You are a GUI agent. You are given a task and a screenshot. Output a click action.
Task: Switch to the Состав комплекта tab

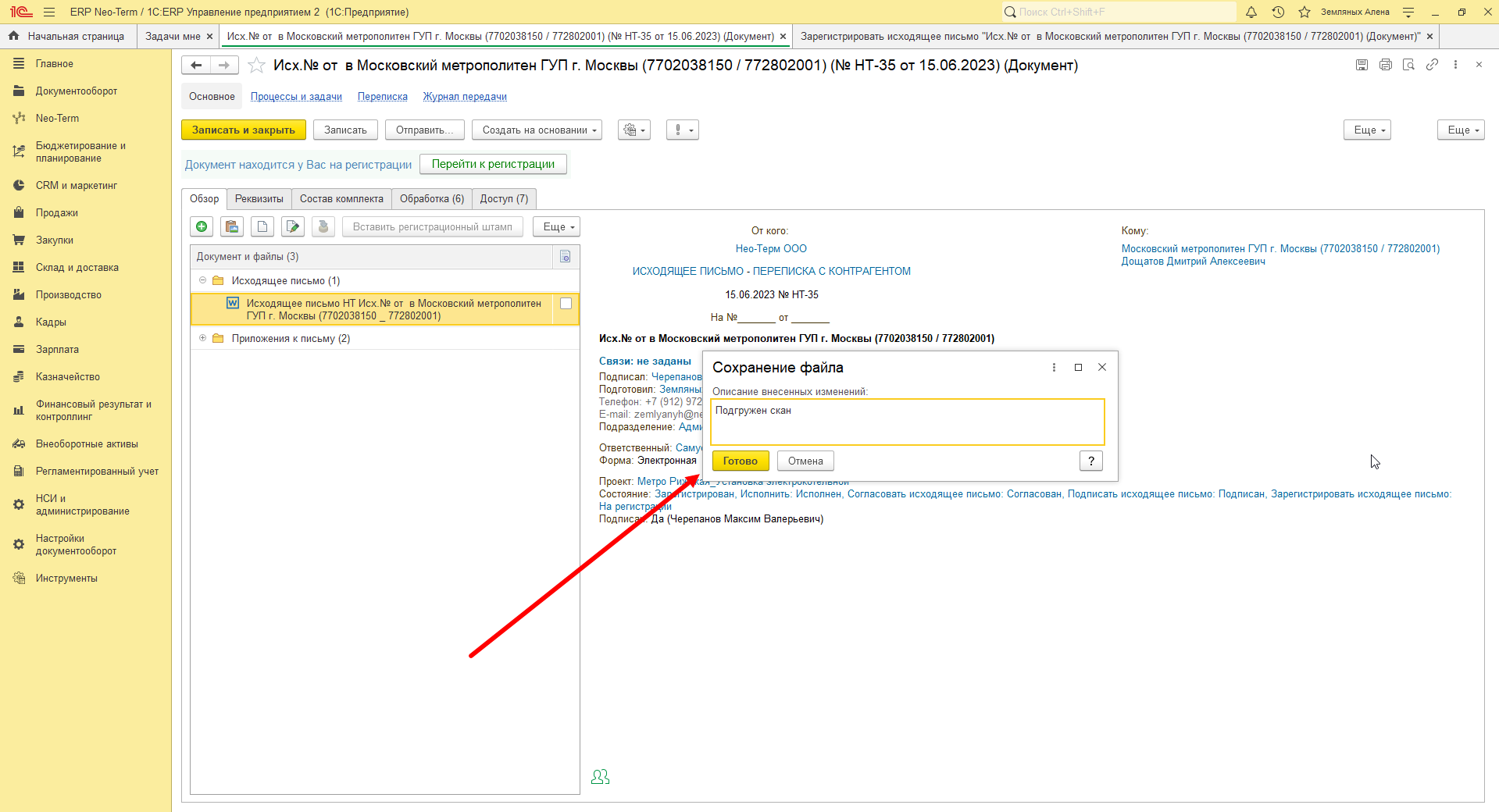(341, 199)
